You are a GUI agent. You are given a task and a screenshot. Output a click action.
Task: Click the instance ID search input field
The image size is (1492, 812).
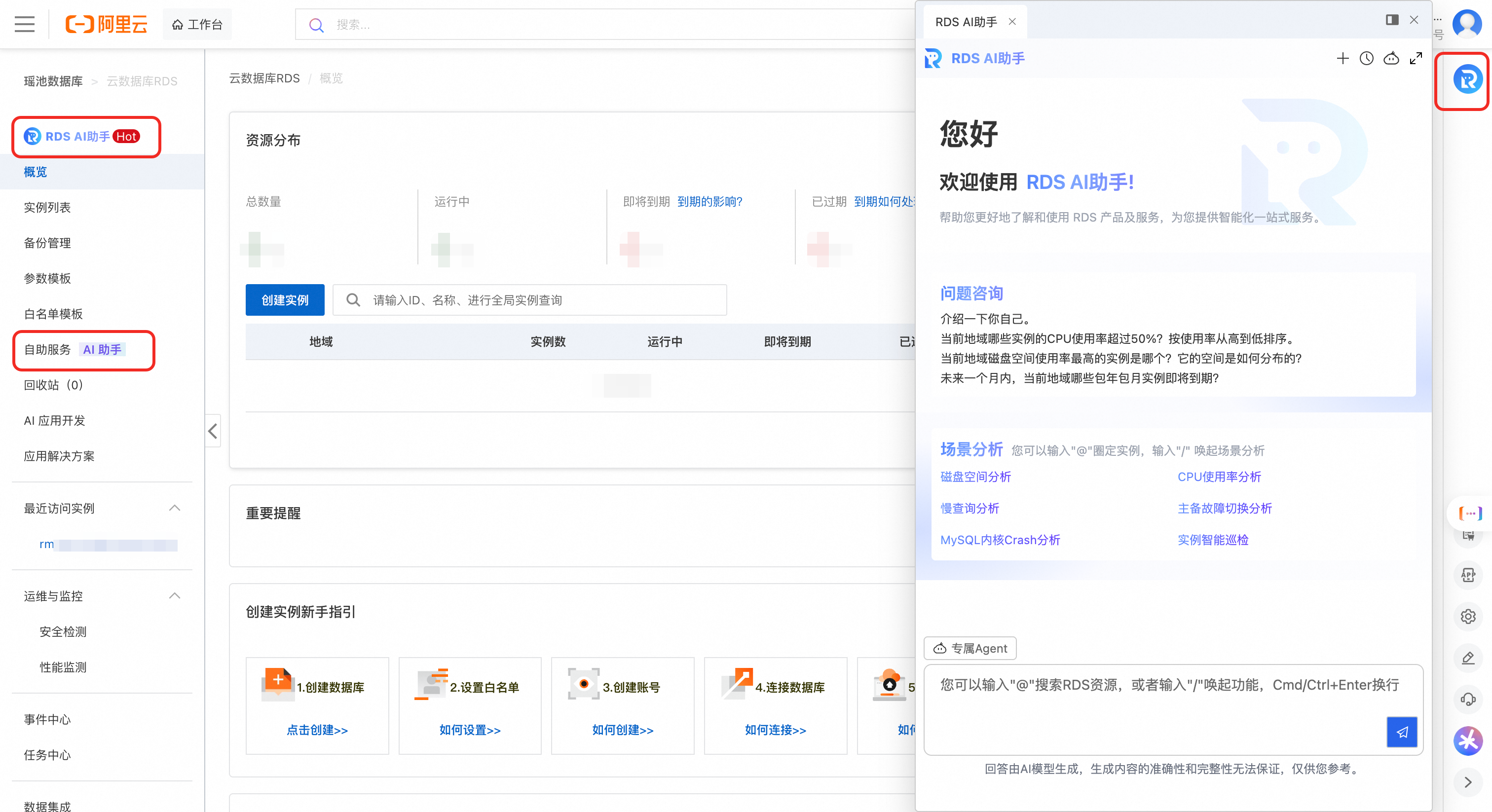click(530, 300)
